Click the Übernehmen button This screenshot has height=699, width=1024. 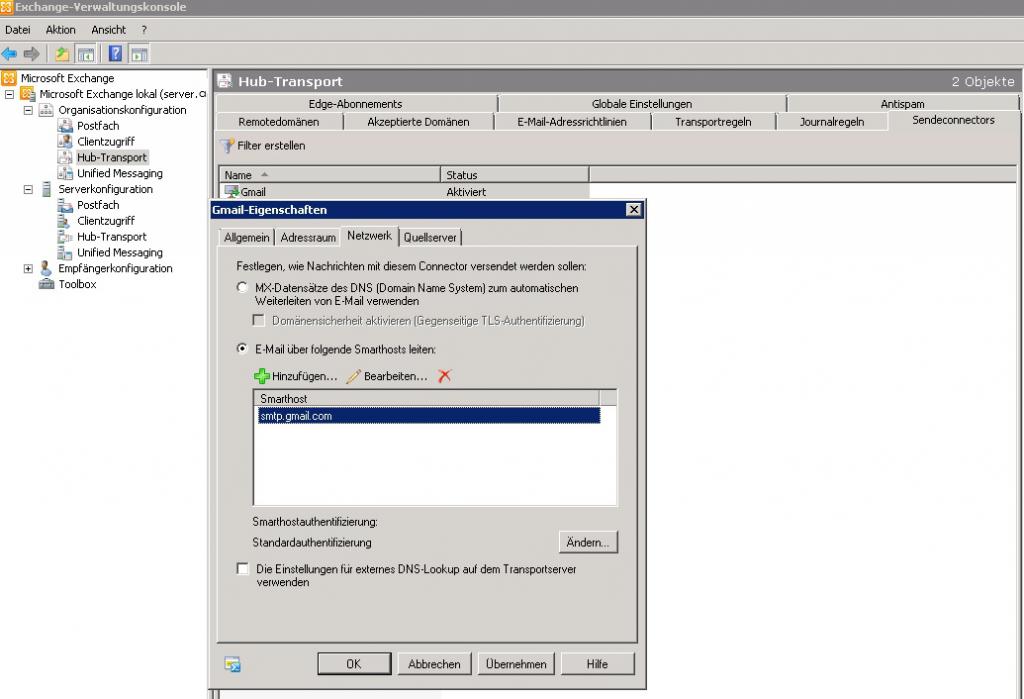[516, 664]
